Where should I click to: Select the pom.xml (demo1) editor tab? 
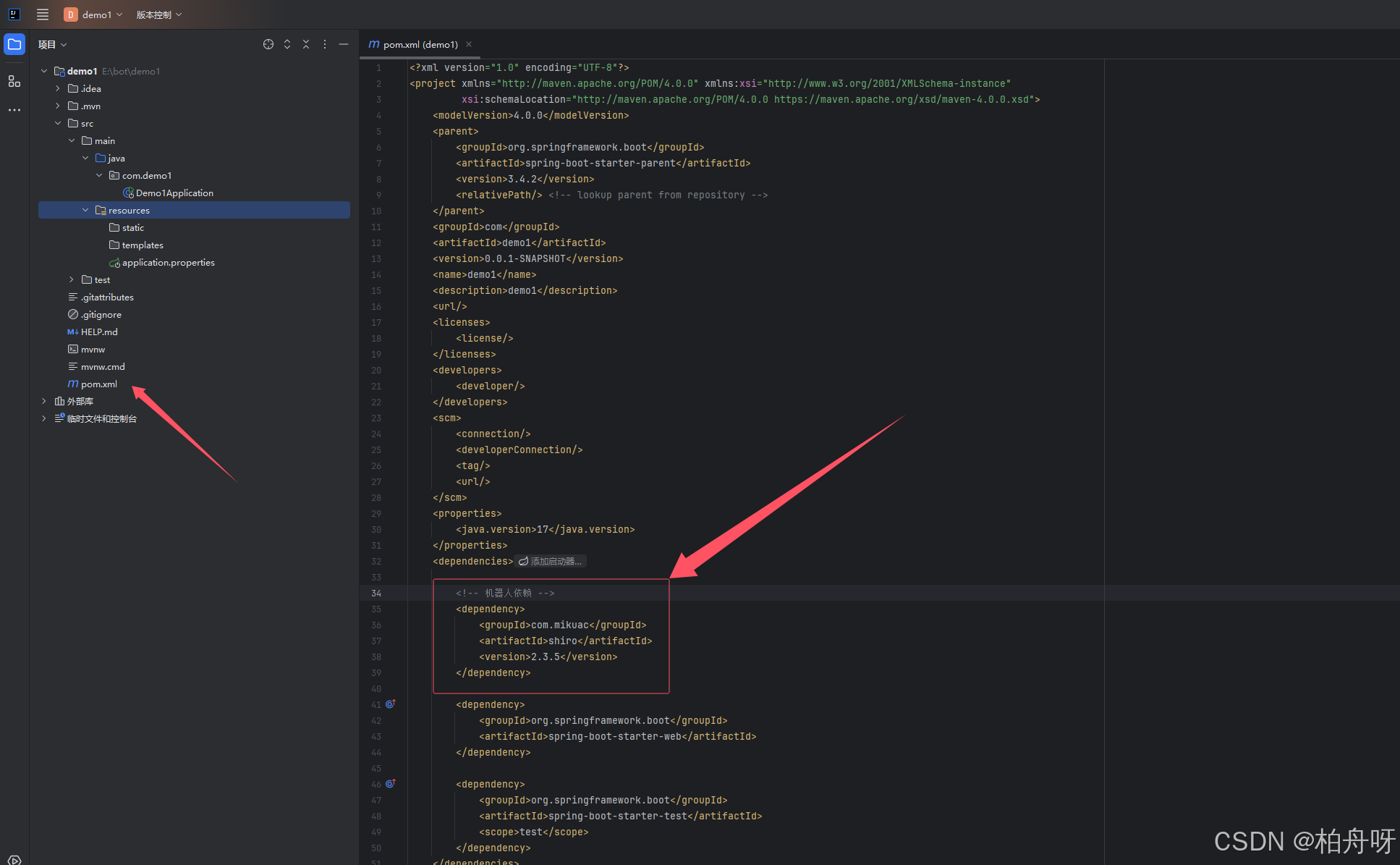pyautogui.click(x=420, y=45)
